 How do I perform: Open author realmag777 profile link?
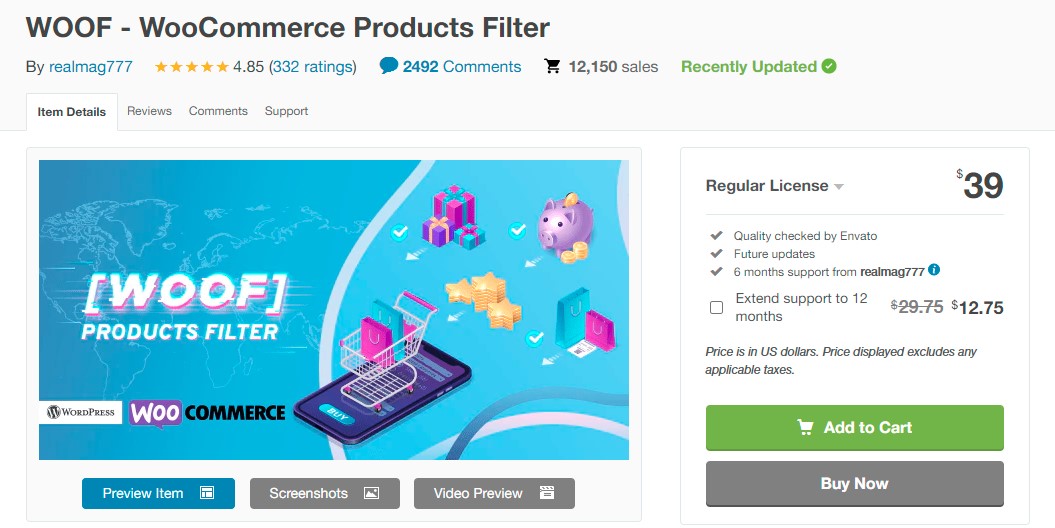pyautogui.click(x=93, y=67)
